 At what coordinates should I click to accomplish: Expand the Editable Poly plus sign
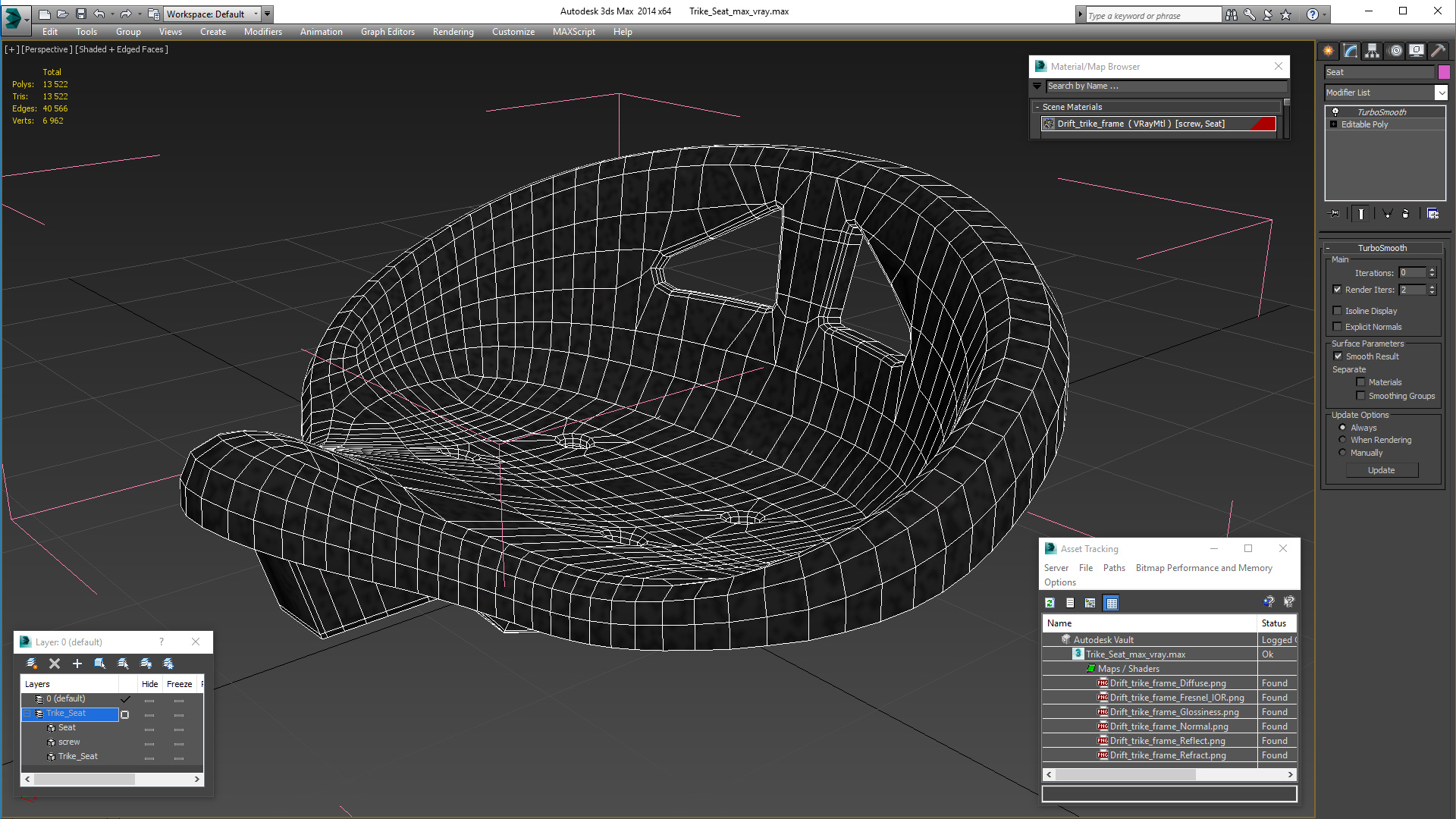click(1333, 124)
